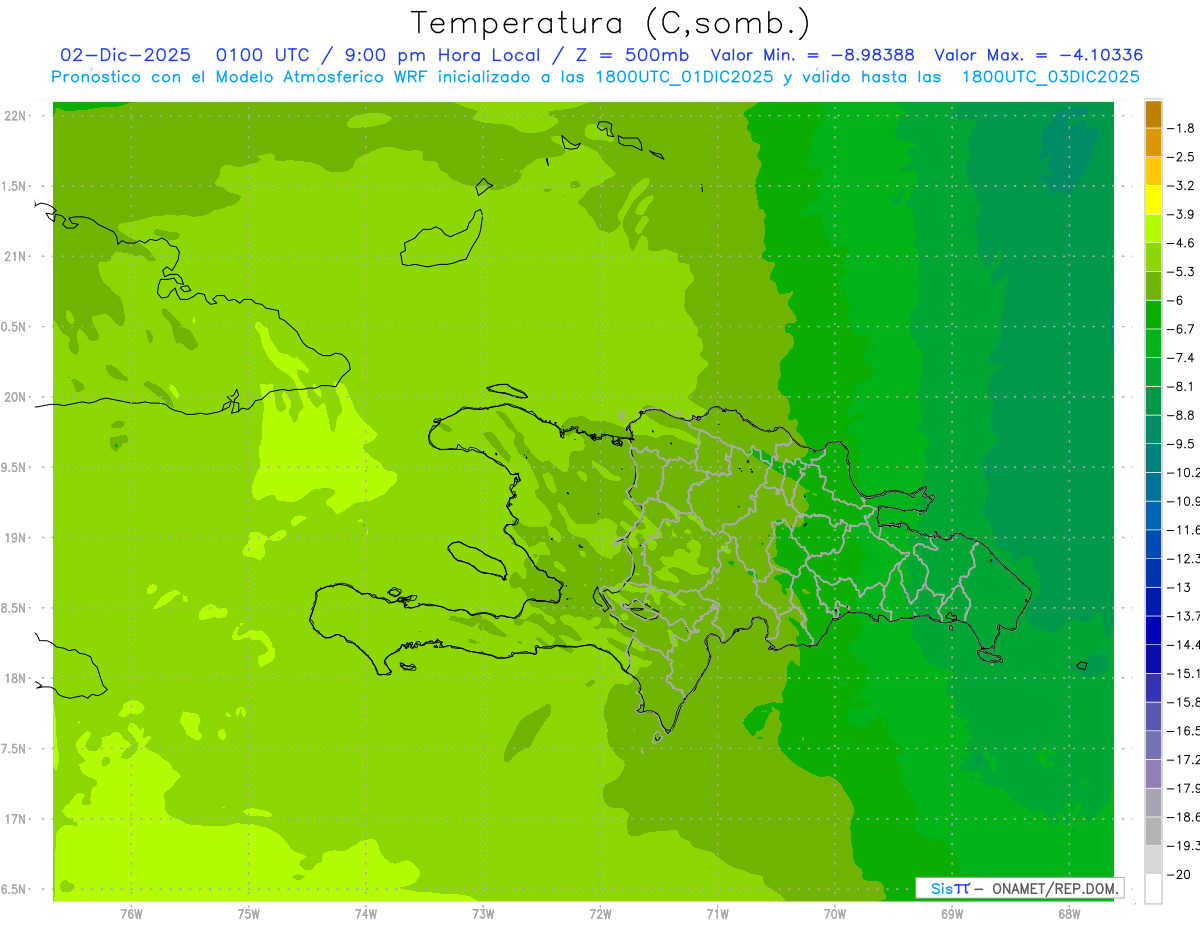Click the 71W longitude axis label
Screen dimensions: 1200x927
click(717, 914)
